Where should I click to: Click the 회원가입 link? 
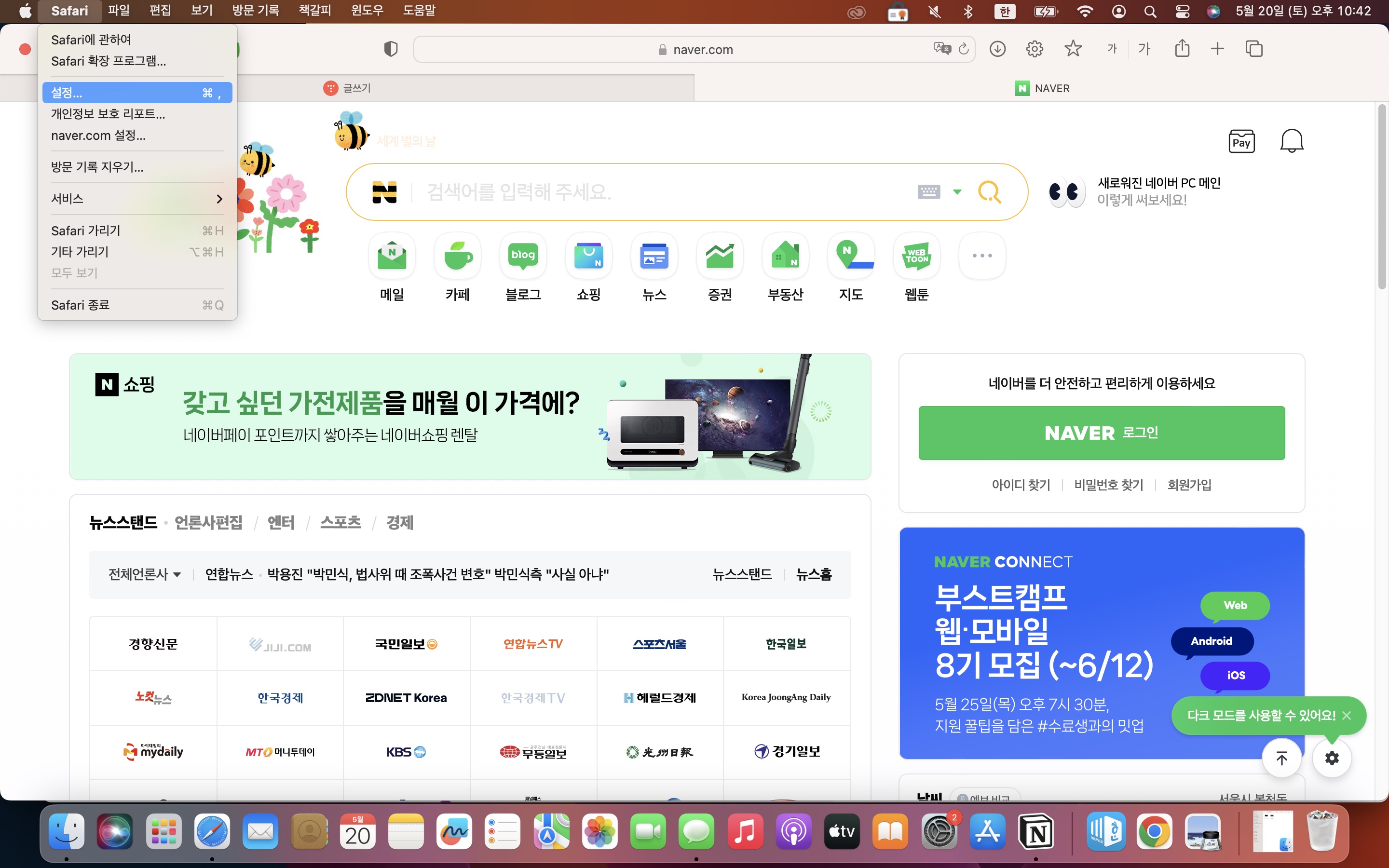(1189, 485)
